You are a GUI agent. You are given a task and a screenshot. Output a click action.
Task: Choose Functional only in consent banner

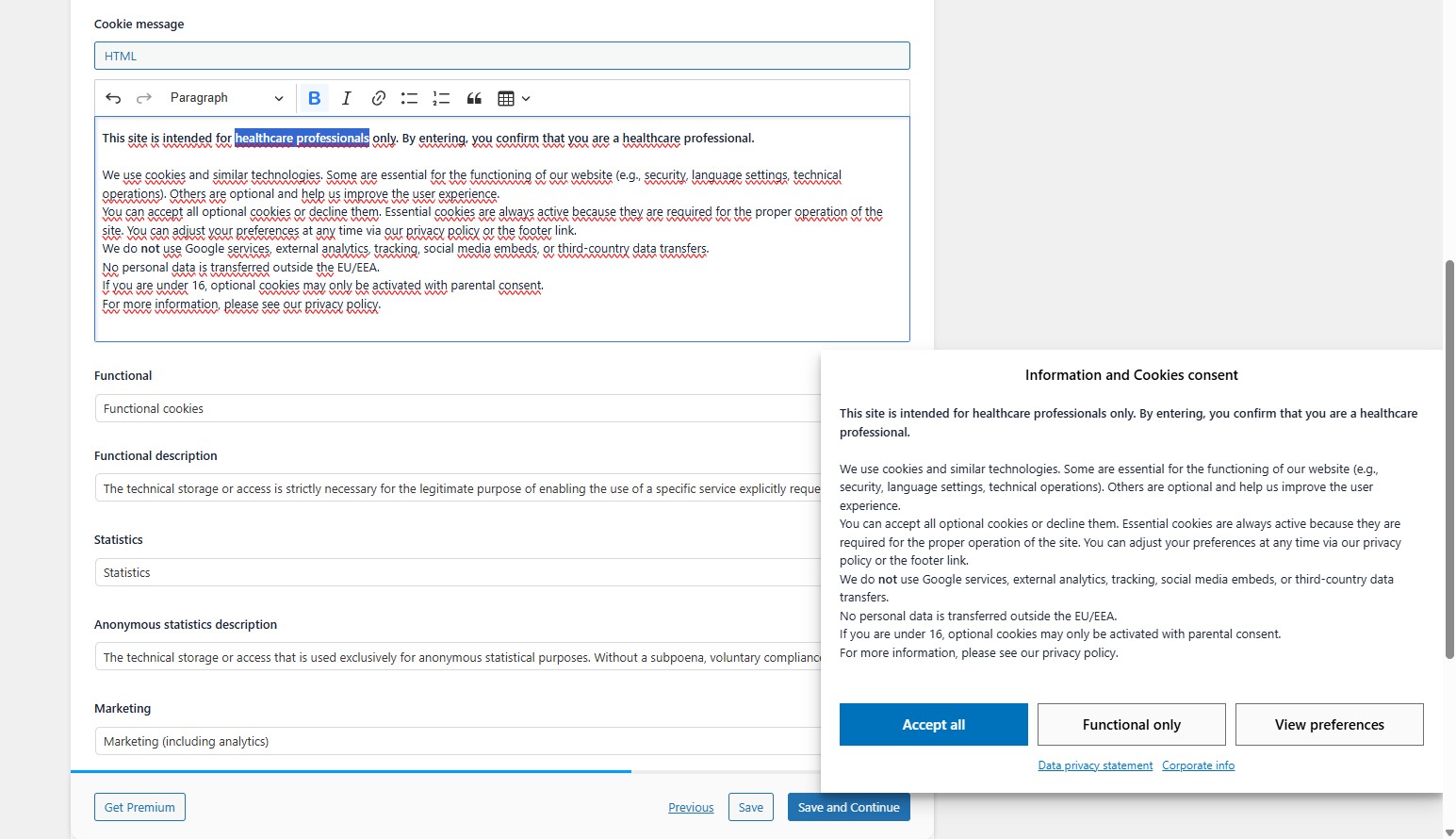pyautogui.click(x=1132, y=724)
